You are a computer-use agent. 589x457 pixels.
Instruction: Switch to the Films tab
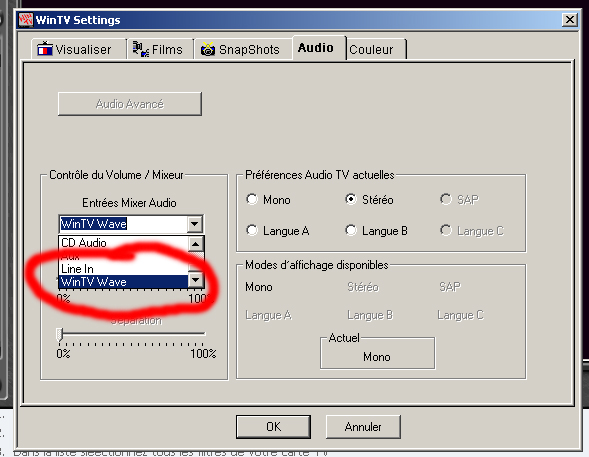tap(160, 49)
